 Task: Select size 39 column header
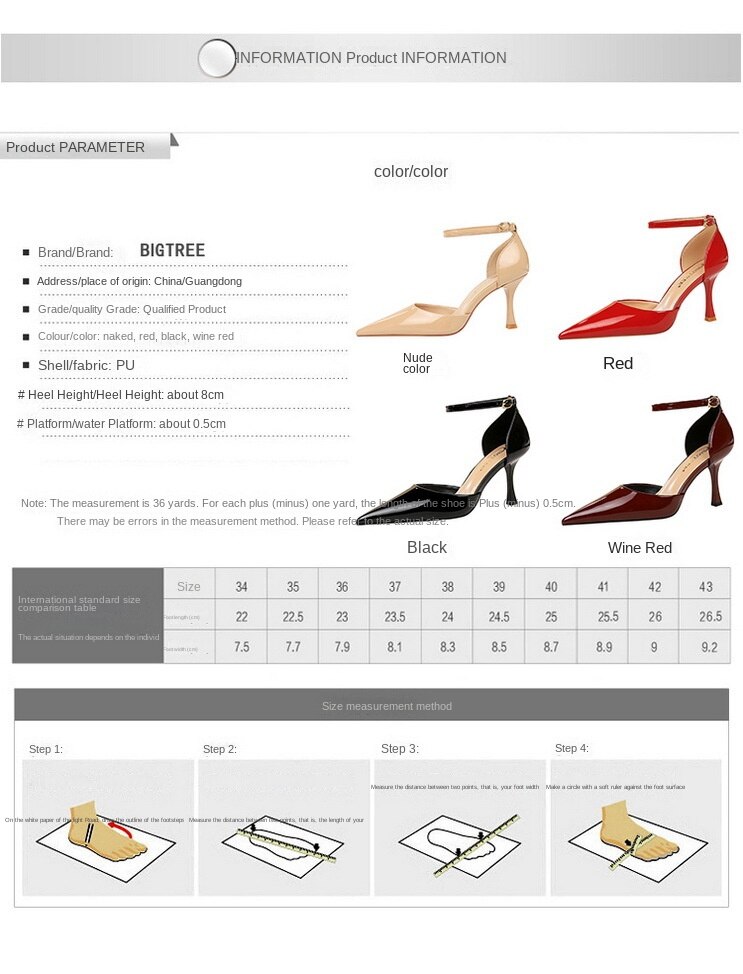point(499,586)
